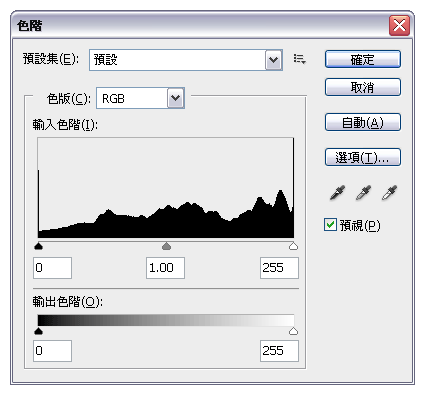This screenshot has width=425, height=395.
Task: Toggle the 預視 preview checkbox
Action: [330, 225]
